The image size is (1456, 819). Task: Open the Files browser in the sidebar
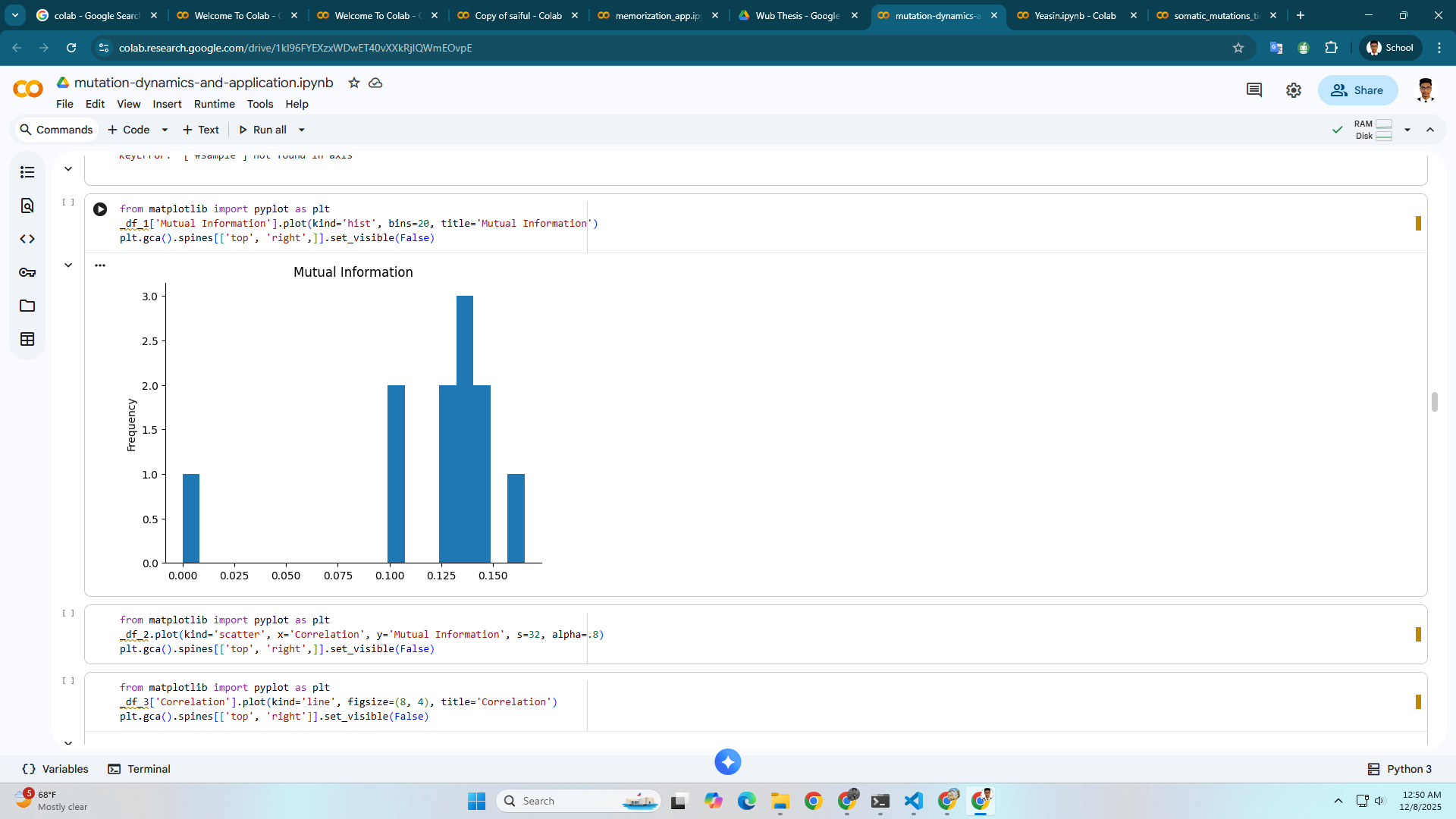point(27,306)
